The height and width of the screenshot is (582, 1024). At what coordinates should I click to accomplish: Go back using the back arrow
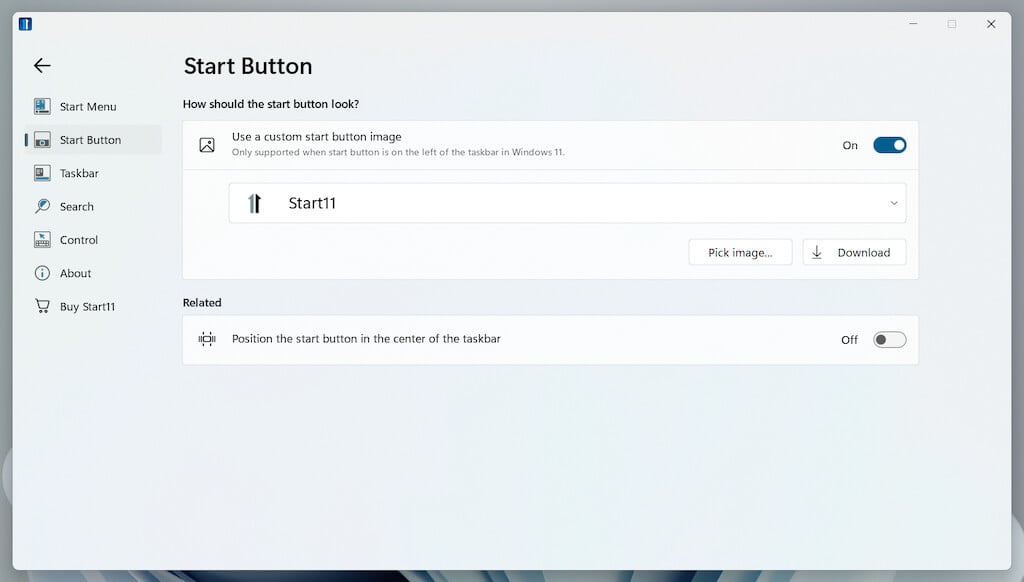pos(42,65)
